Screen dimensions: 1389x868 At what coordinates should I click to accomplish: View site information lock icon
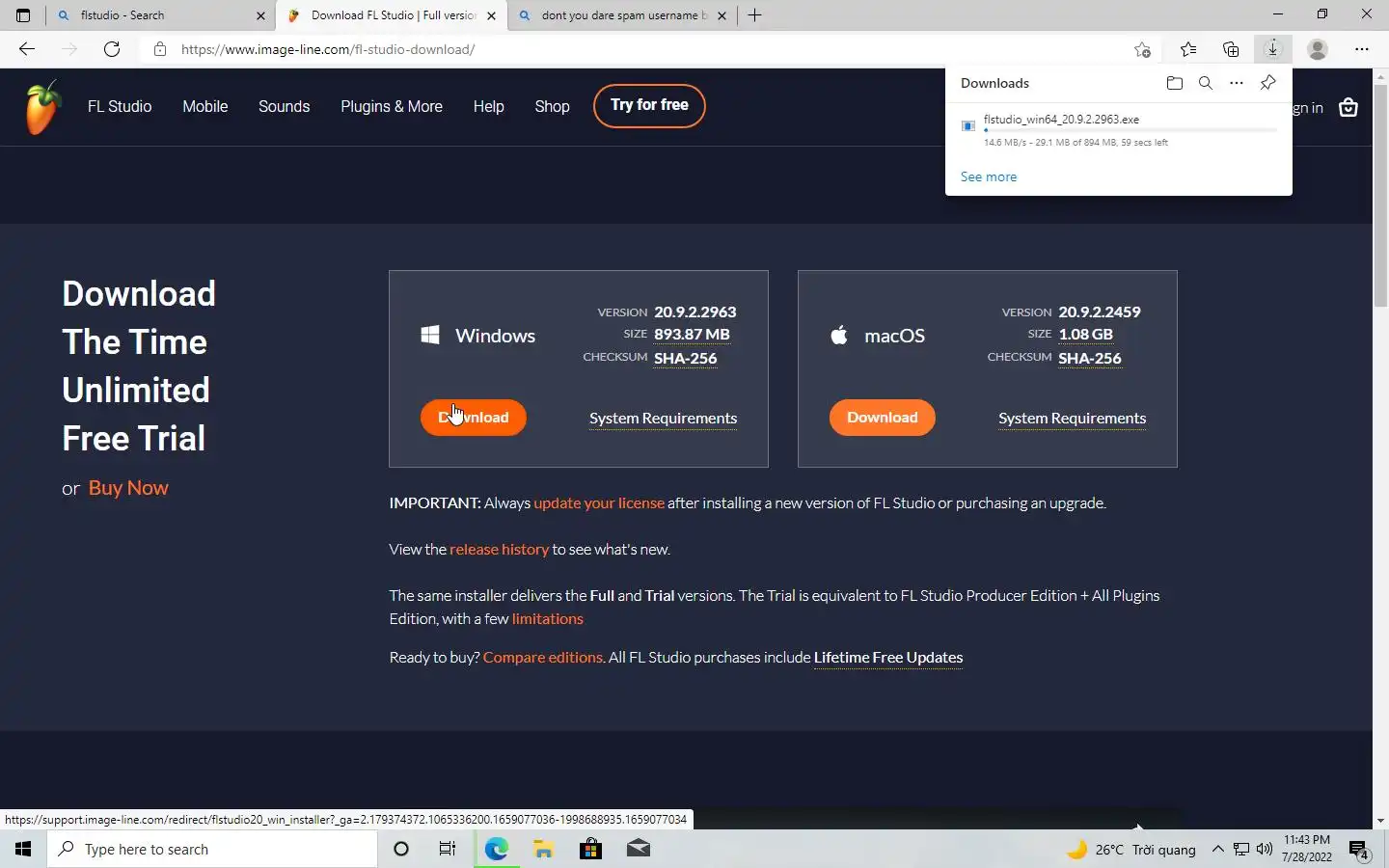point(160,49)
